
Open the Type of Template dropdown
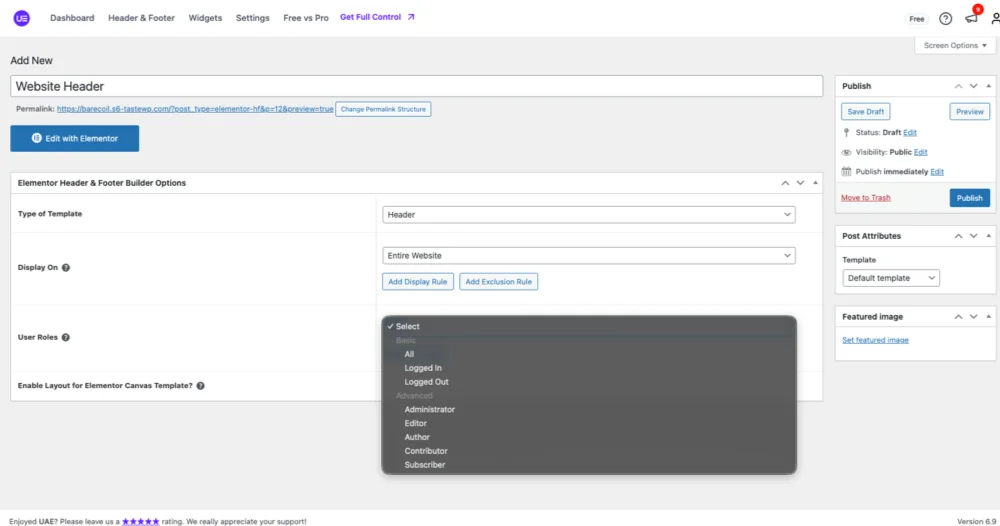pos(589,215)
